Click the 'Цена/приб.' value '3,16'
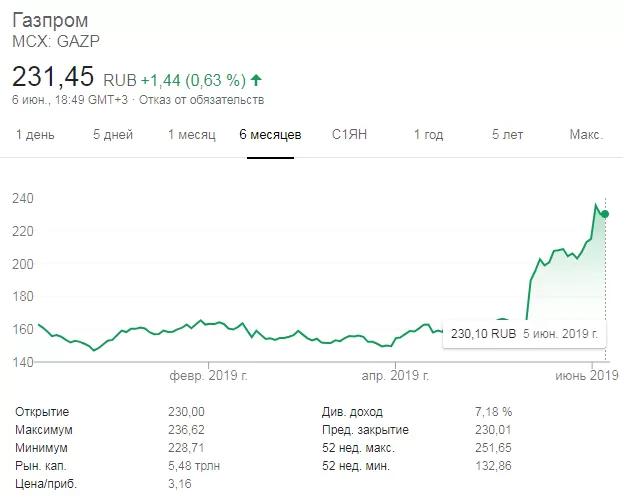The height and width of the screenshot is (496, 623). 180,484
